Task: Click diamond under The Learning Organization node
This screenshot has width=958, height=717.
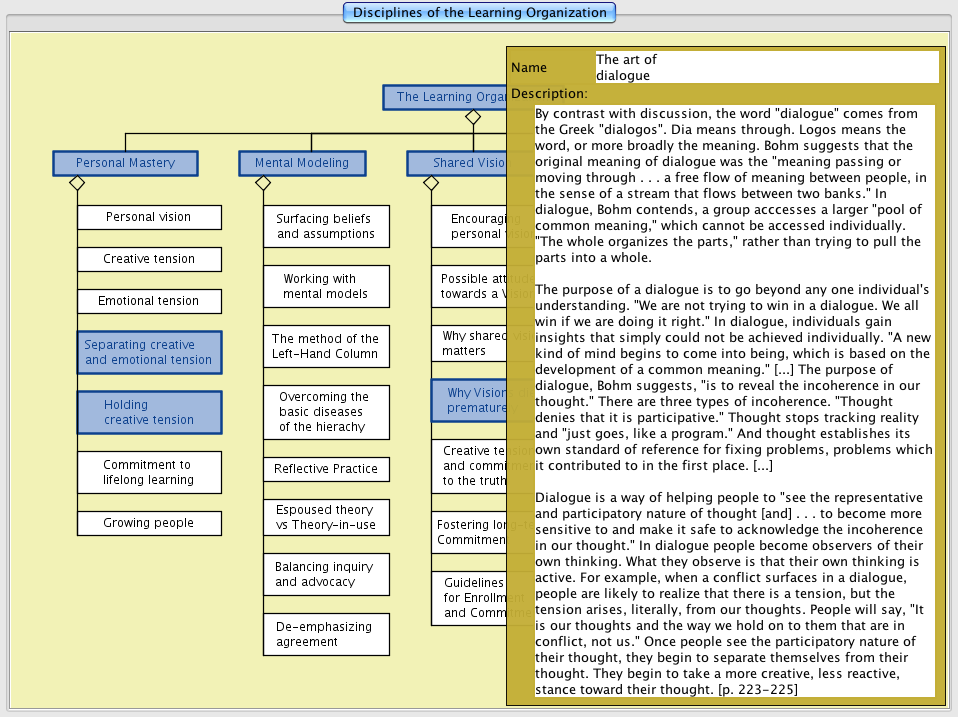Action: [473, 117]
